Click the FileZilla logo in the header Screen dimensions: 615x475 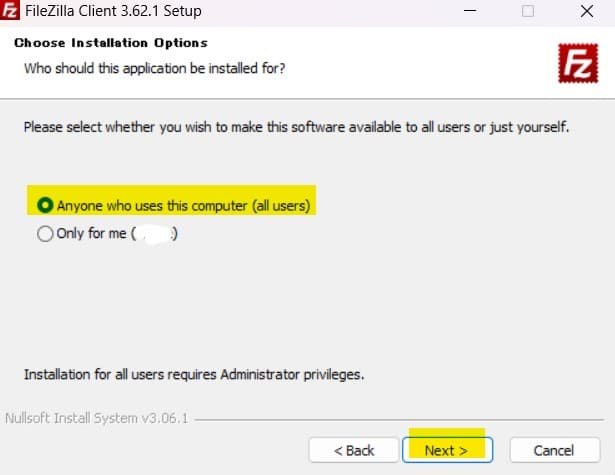pyautogui.click(x=578, y=63)
